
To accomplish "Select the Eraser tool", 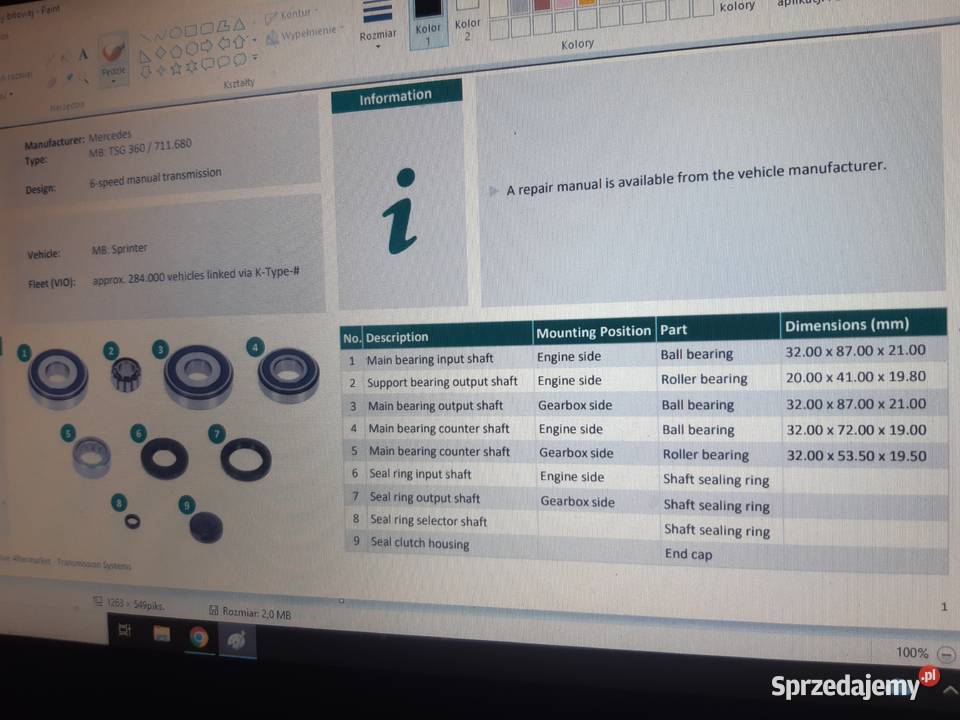I will (x=51, y=83).
